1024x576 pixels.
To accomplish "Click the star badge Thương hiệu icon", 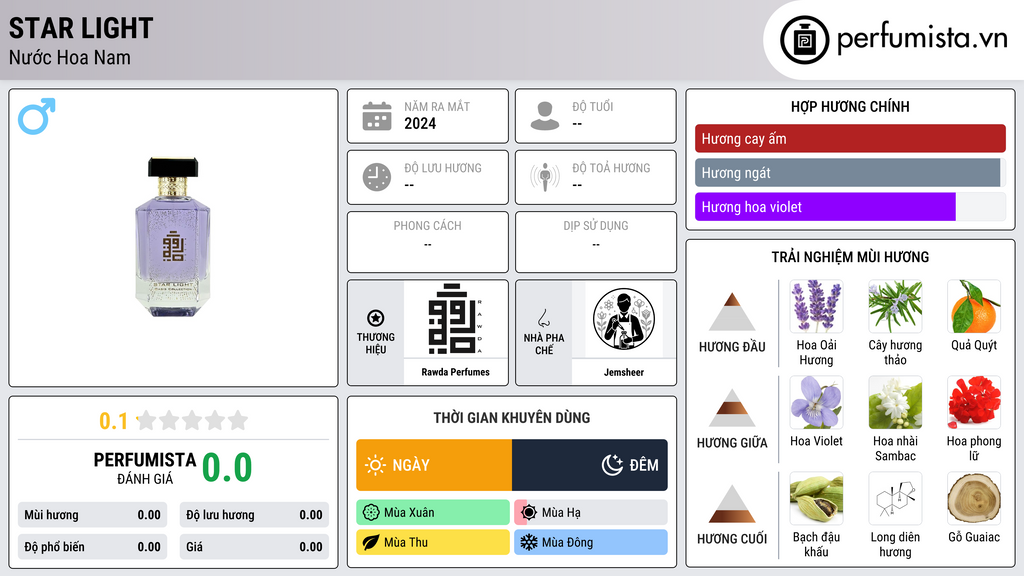I will click(376, 318).
